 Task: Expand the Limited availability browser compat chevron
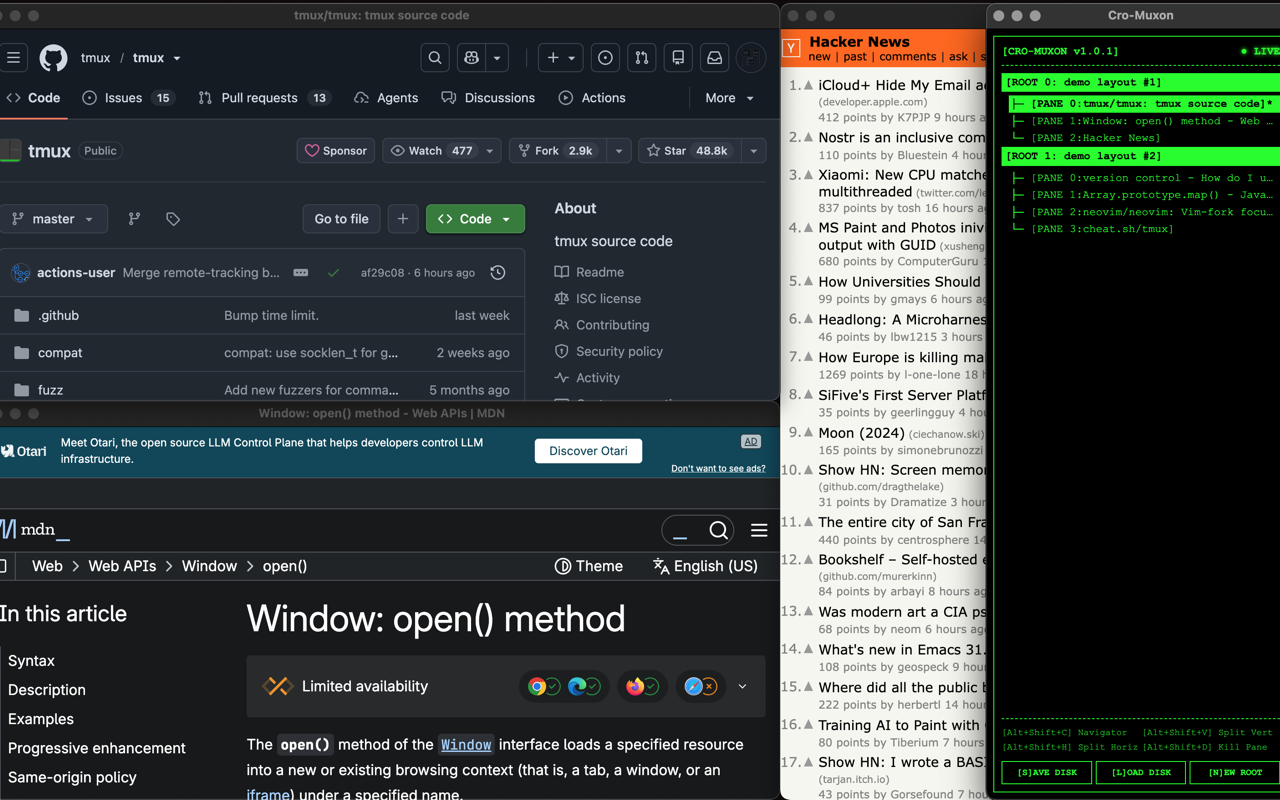point(742,687)
